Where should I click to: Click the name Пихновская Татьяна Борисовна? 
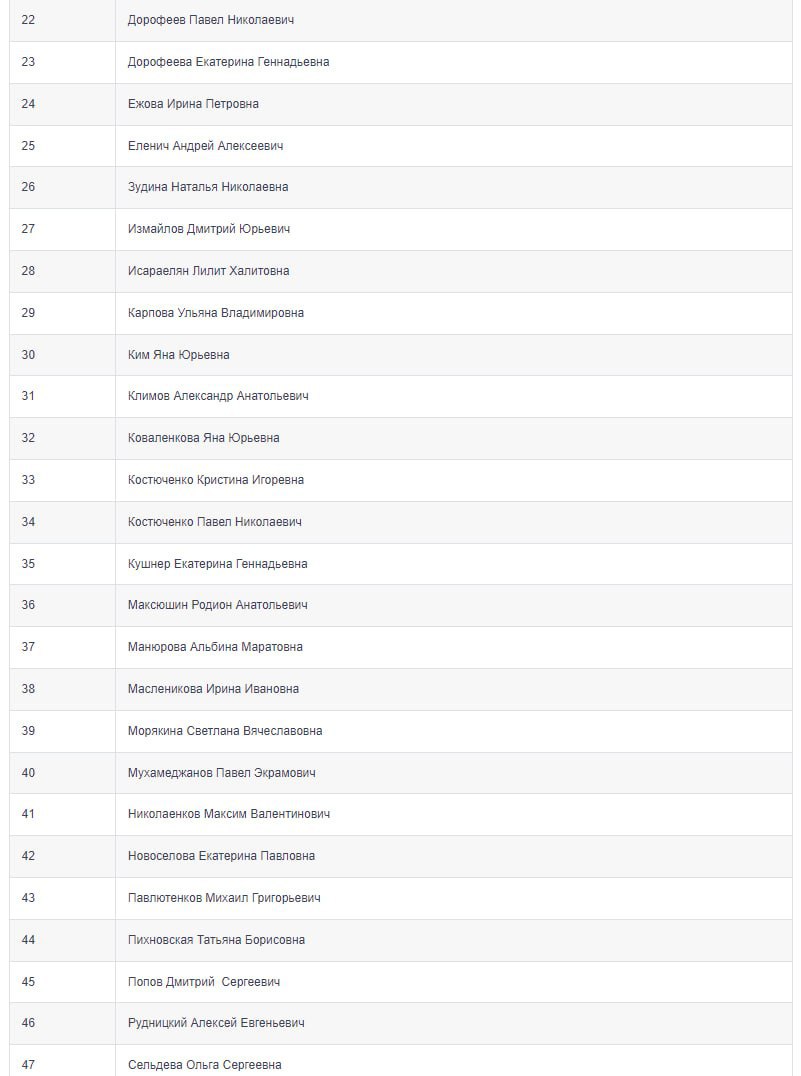[216, 940]
